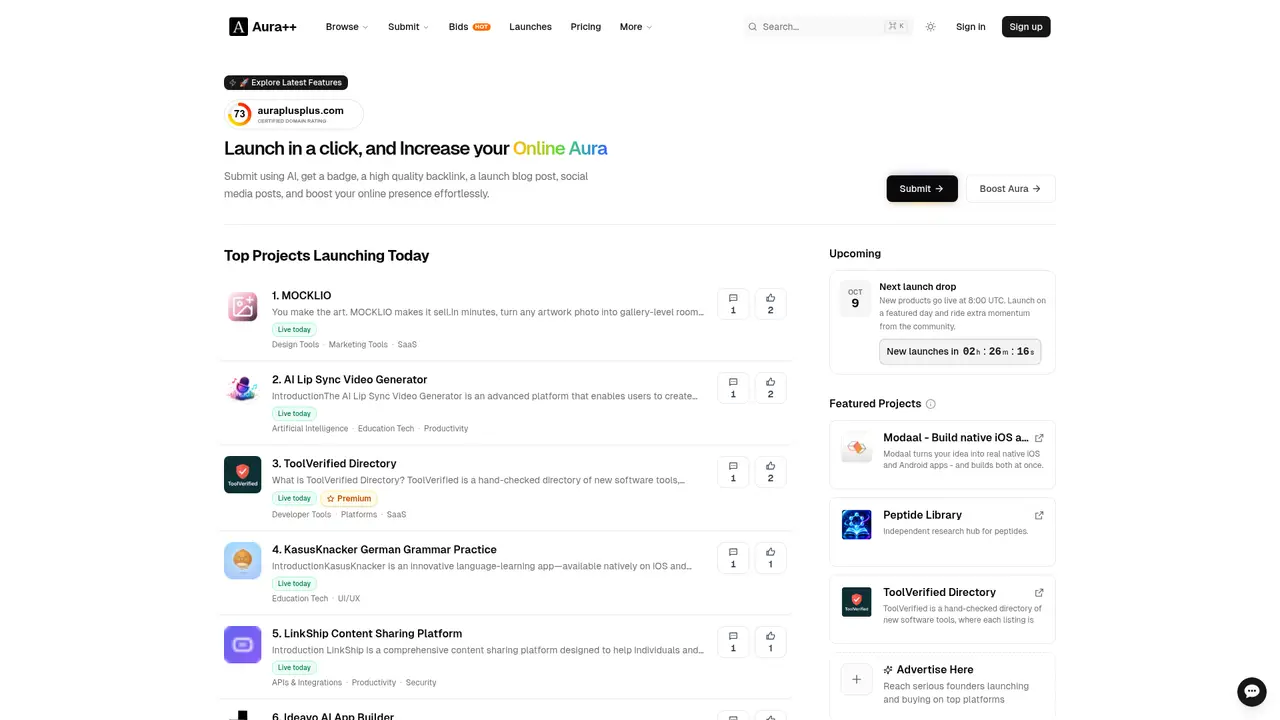Image resolution: width=1280 pixels, height=720 pixels.
Task: Open Modaal featured project external link icon
Action: 1039,438
